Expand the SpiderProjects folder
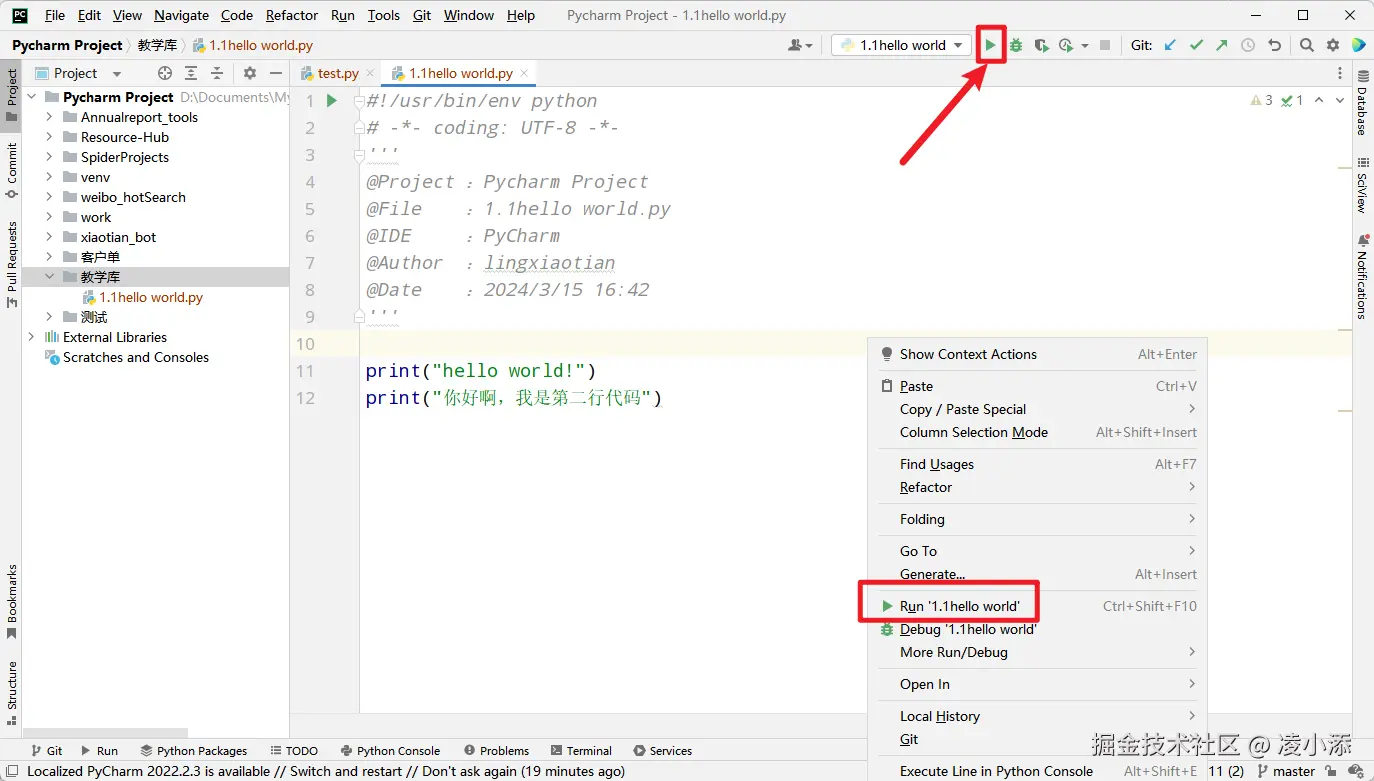Viewport: 1374px width, 781px height. click(49, 157)
